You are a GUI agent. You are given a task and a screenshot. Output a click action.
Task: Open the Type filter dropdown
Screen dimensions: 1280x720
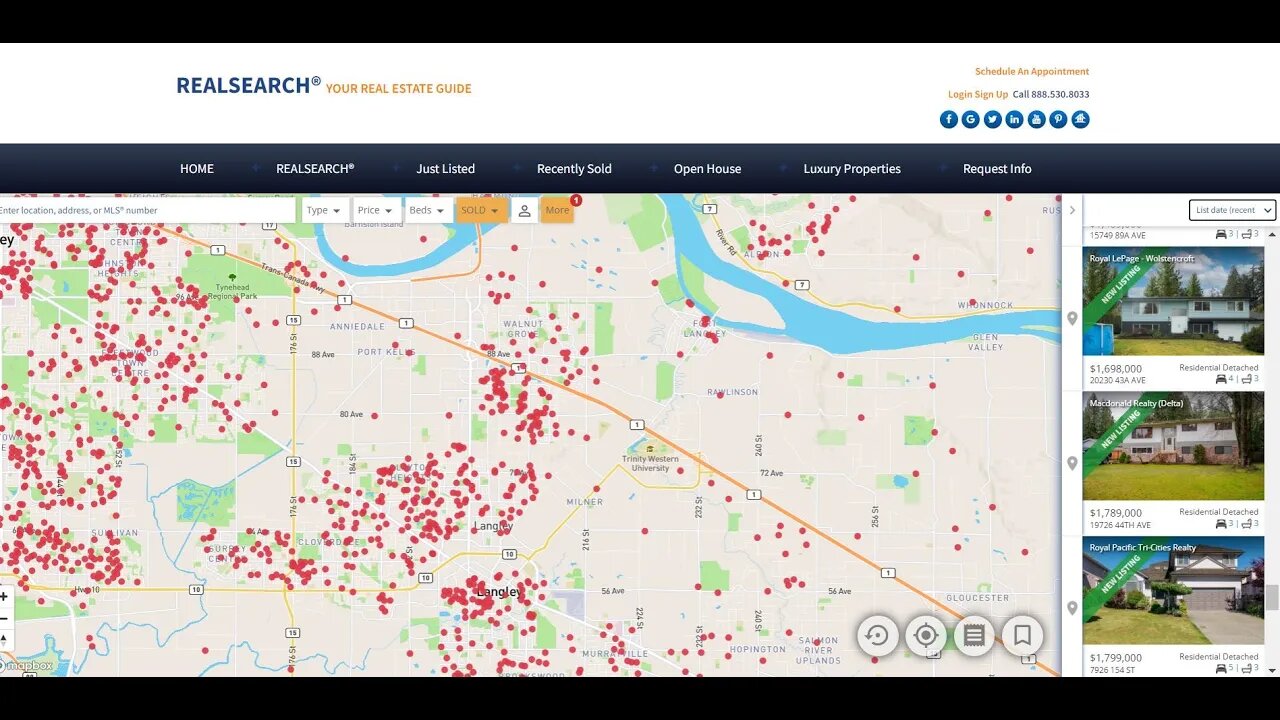(x=324, y=210)
